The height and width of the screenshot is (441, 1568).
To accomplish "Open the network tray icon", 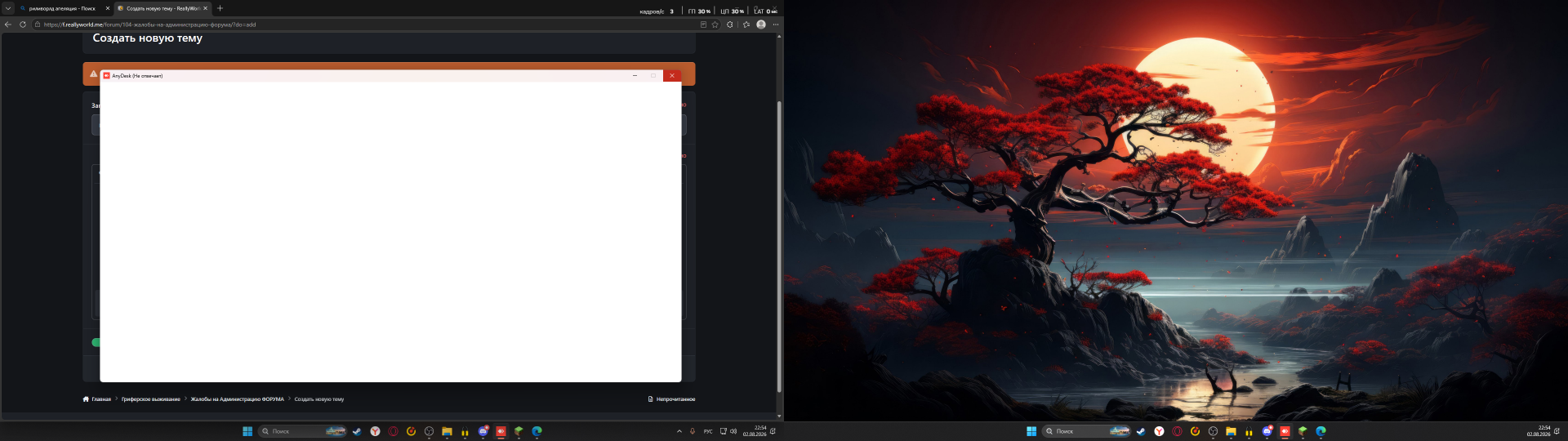I will [723, 431].
